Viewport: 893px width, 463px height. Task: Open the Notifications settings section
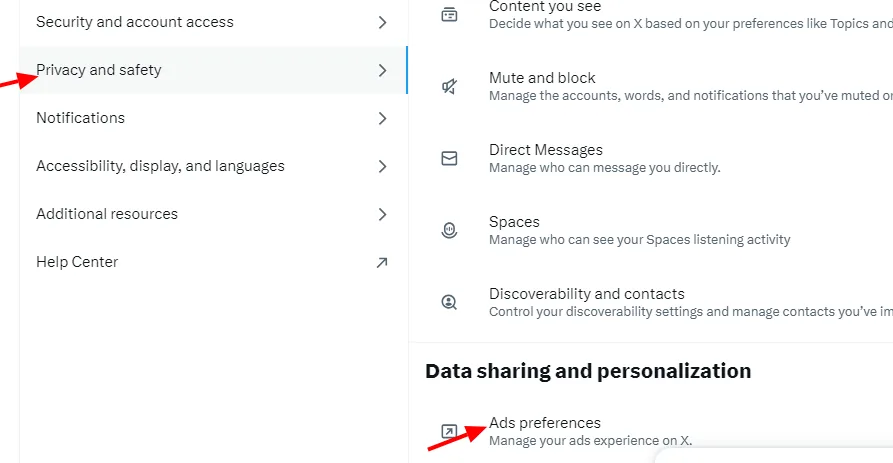tap(81, 118)
